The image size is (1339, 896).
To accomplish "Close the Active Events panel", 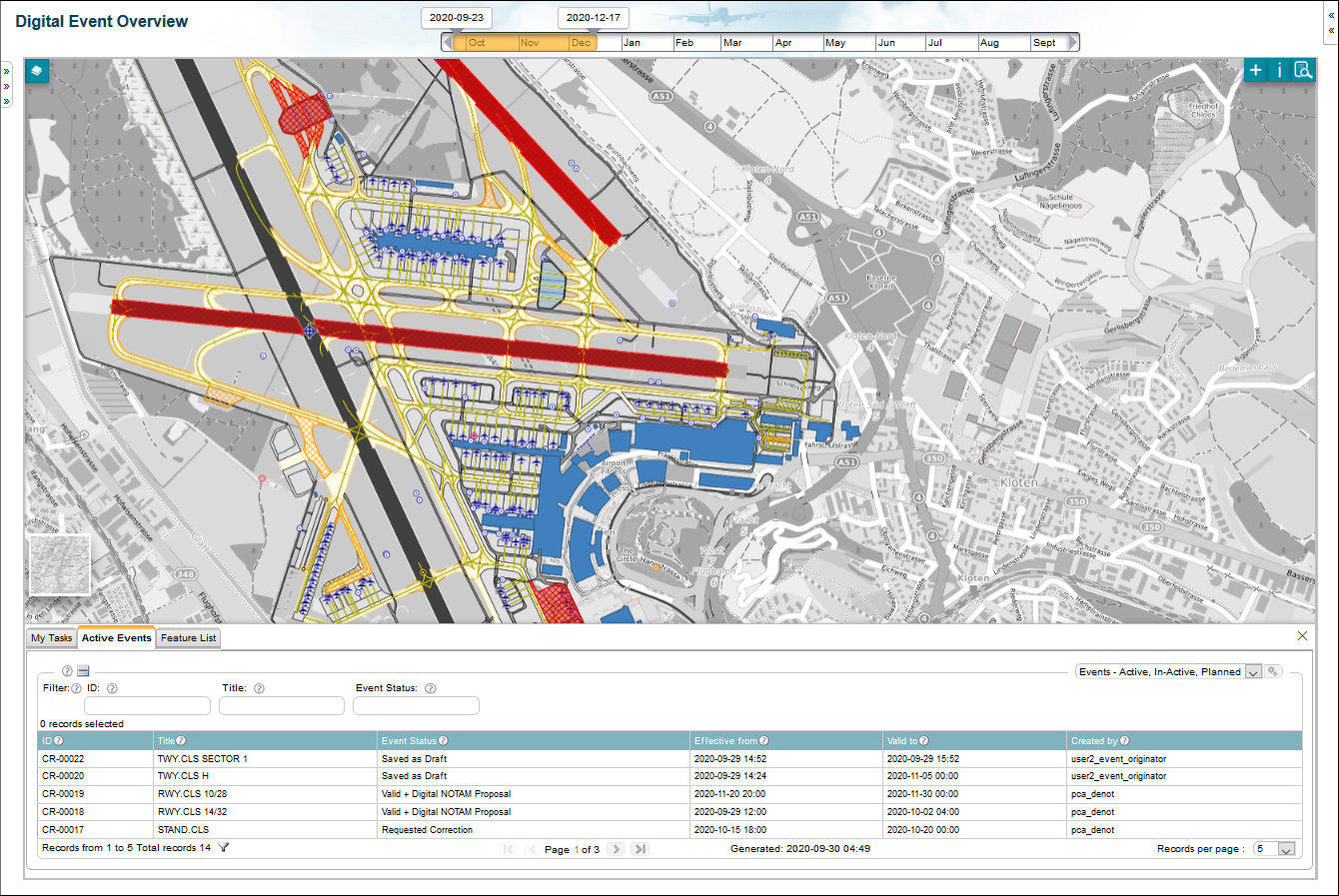I will coord(1302,636).
